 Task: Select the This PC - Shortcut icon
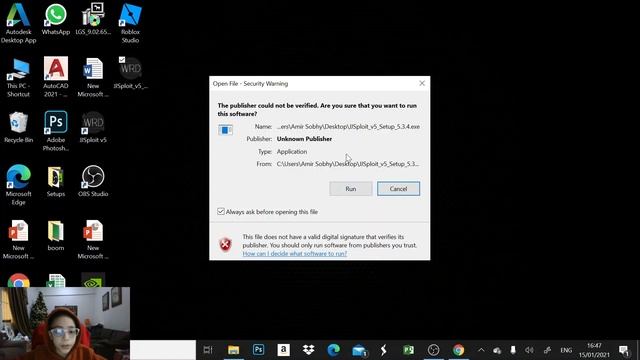[18, 78]
